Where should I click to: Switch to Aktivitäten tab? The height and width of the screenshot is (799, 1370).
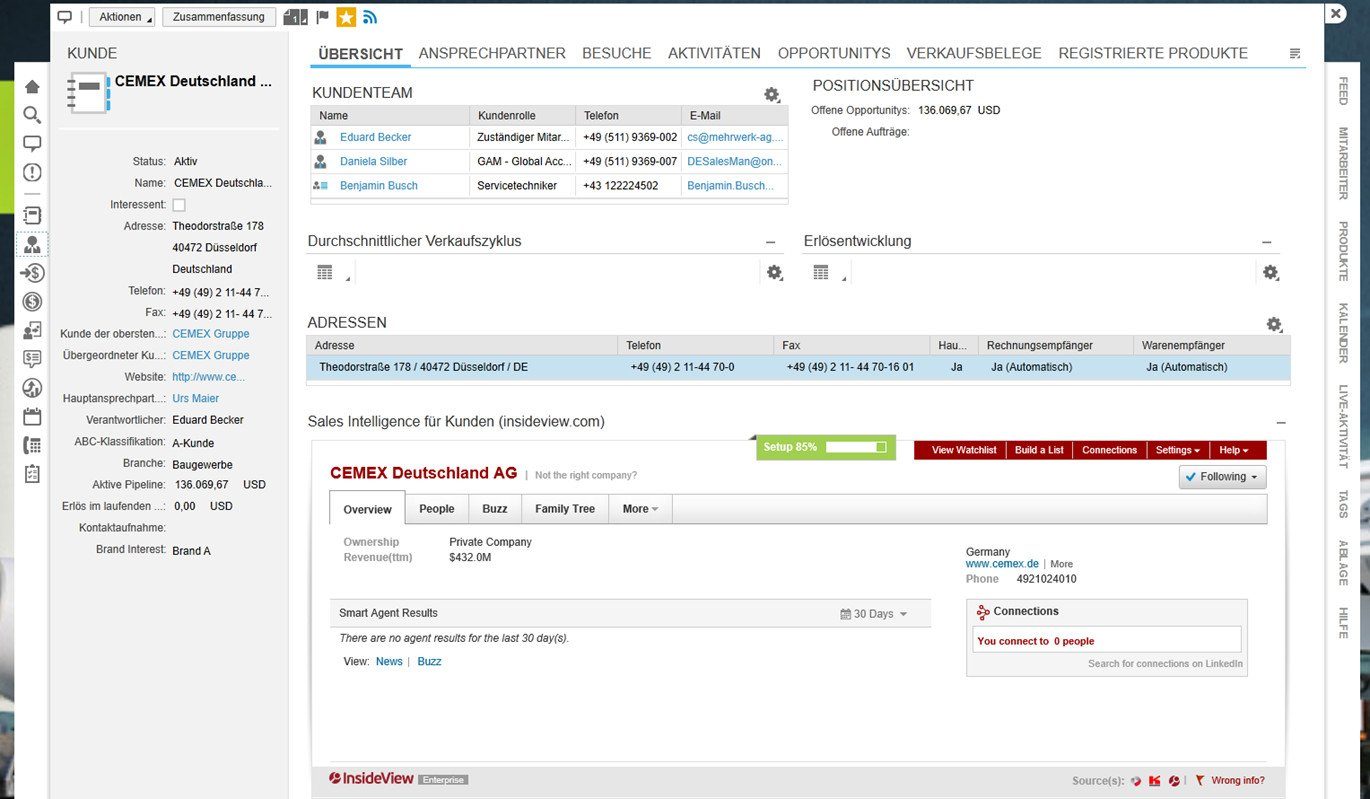(x=714, y=53)
